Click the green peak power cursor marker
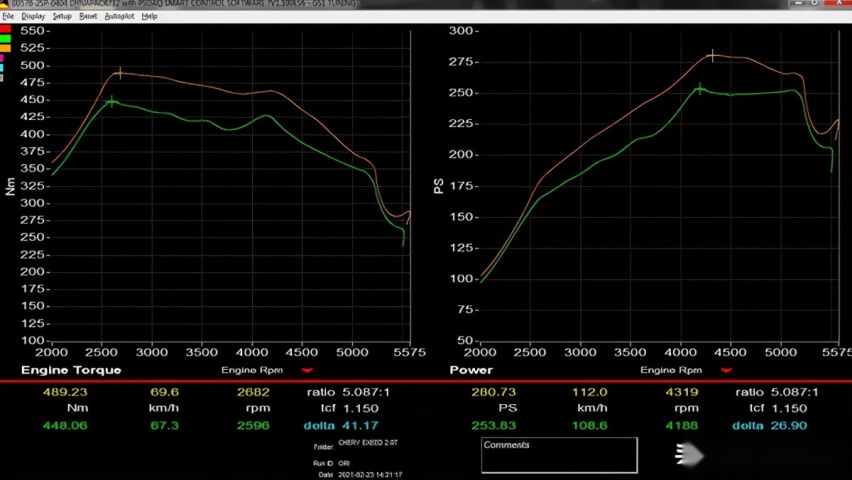 (x=700, y=89)
